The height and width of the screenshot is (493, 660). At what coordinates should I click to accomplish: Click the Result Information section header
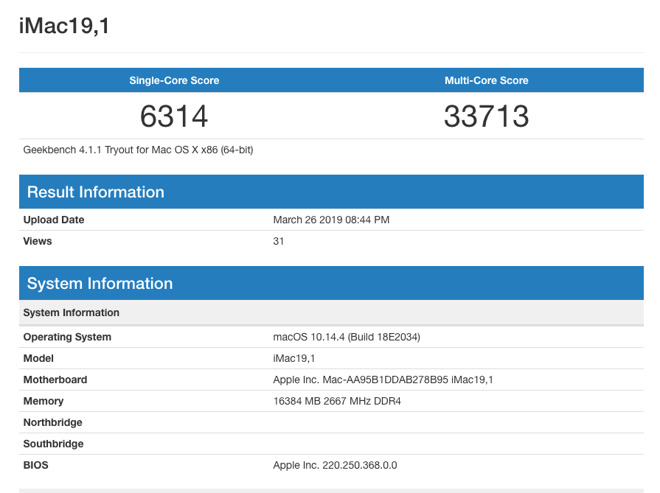tap(96, 192)
